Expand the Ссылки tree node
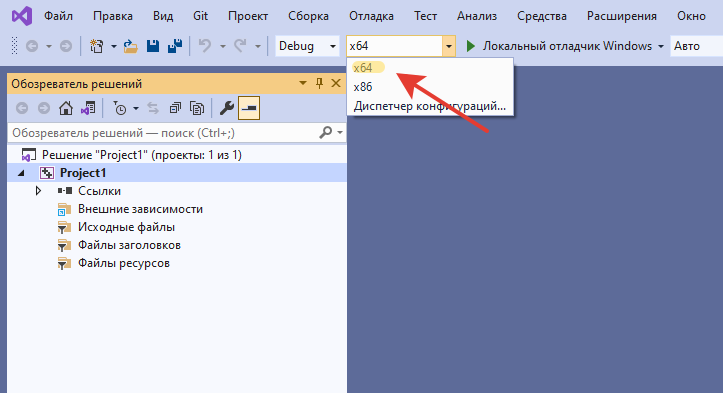This screenshot has width=723, height=393. pyautogui.click(x=38, y=191)
